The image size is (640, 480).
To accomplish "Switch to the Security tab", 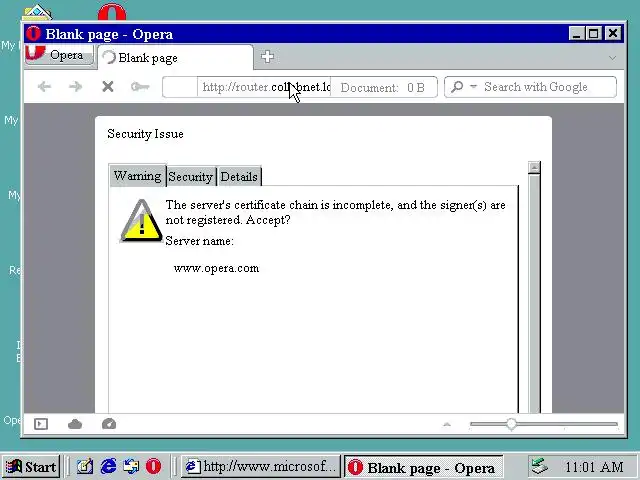I will [191, 177].
